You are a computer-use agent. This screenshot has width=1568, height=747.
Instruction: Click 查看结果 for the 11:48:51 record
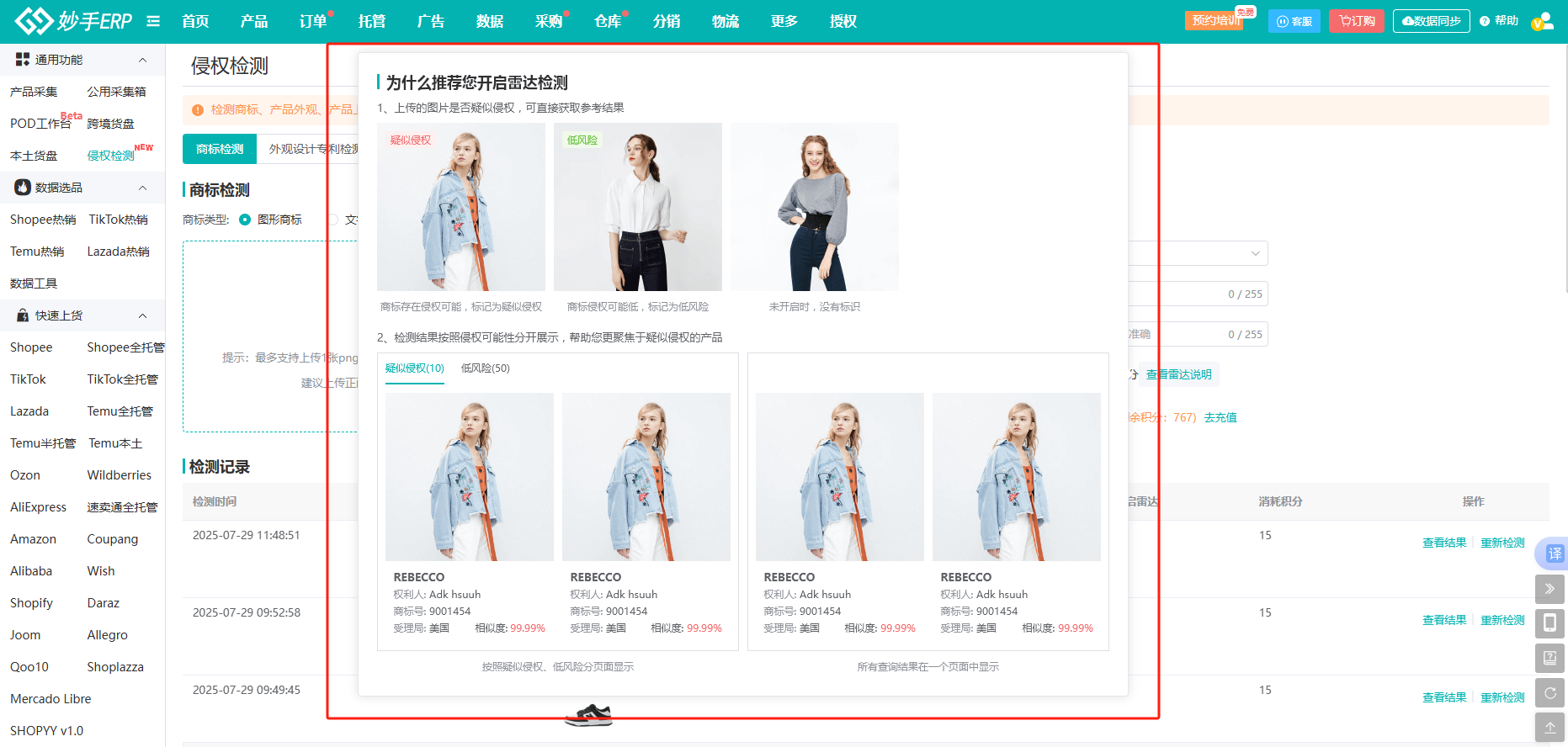point(1443,543)
